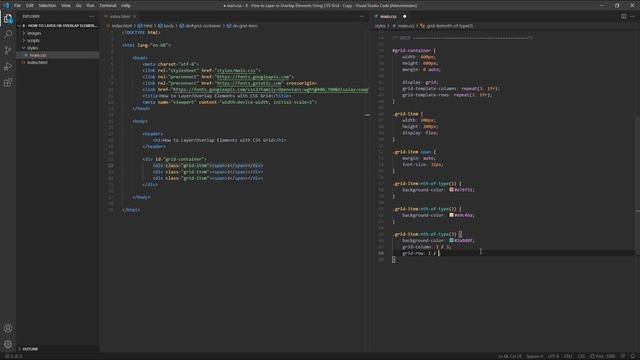This screenshot has width=640, height=360.
Task: Click div.grid-item breadcrumb segment
Action: pyautogui.click(x=242, y=26)
